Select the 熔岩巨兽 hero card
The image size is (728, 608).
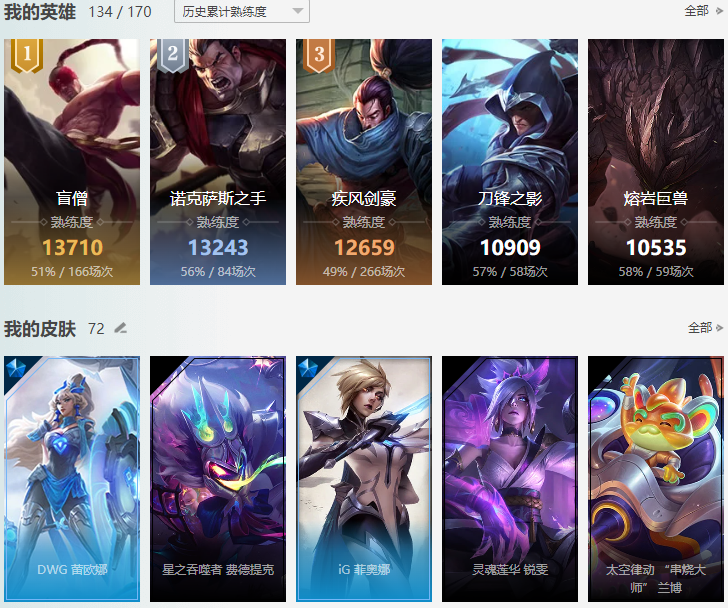pyautogui.click(x=656, y=162)
